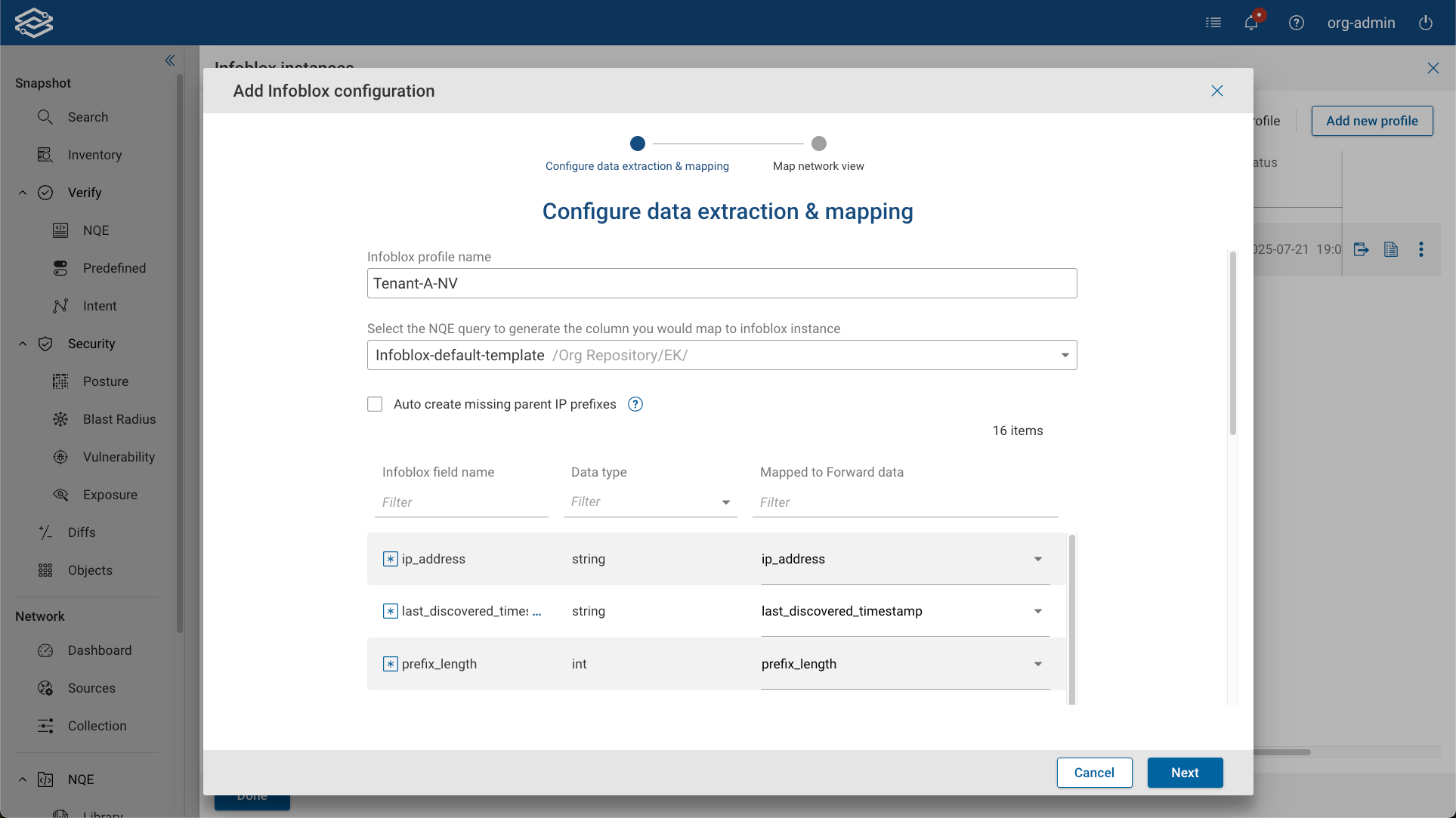Enable Auto create missing parent IP prefixes
This screenshot has width=1456, height=818.
click(x=375, y=404)
